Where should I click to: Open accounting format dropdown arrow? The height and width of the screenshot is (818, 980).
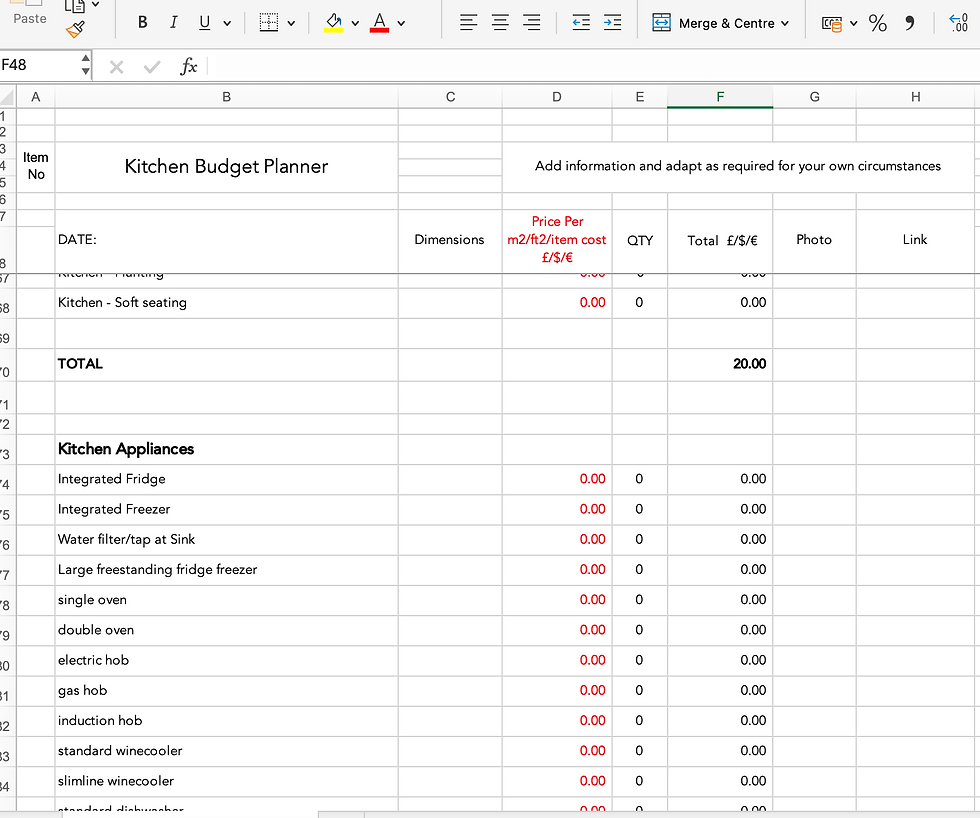(x=854, y=24)
